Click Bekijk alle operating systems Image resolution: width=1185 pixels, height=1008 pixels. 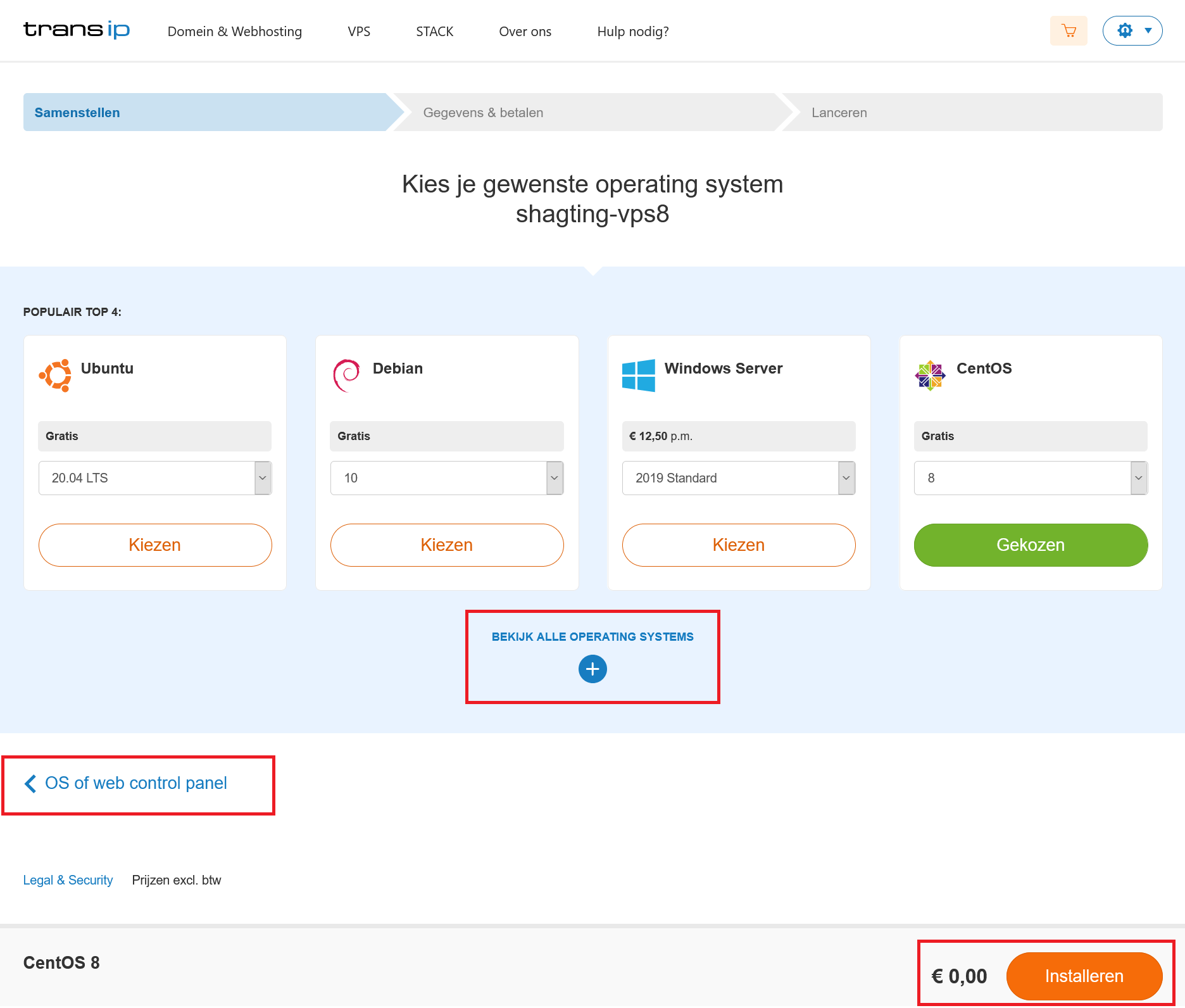pyautogui.click(x=592, y=637)
